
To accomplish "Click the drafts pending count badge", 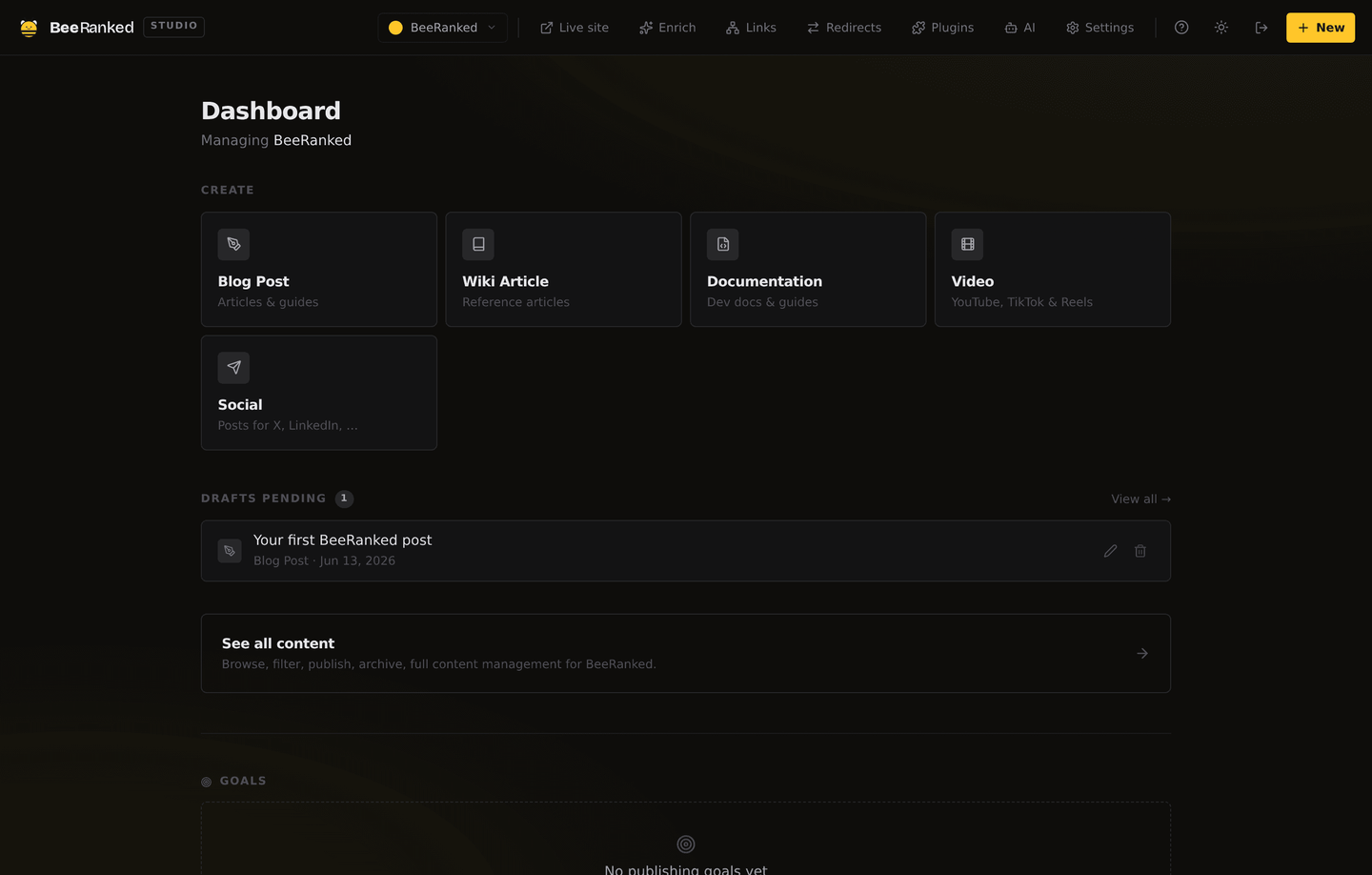I will [344, 499].
